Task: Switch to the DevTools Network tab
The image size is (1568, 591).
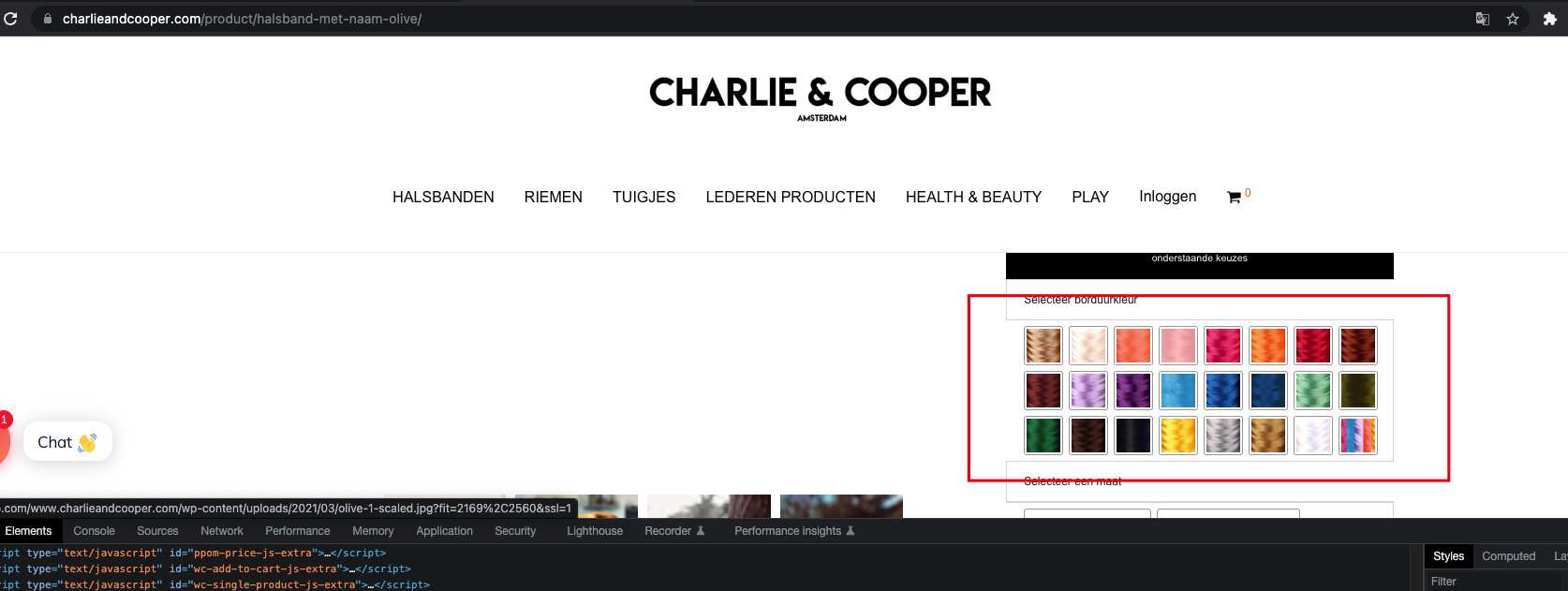Action: [x=222, y=531]
